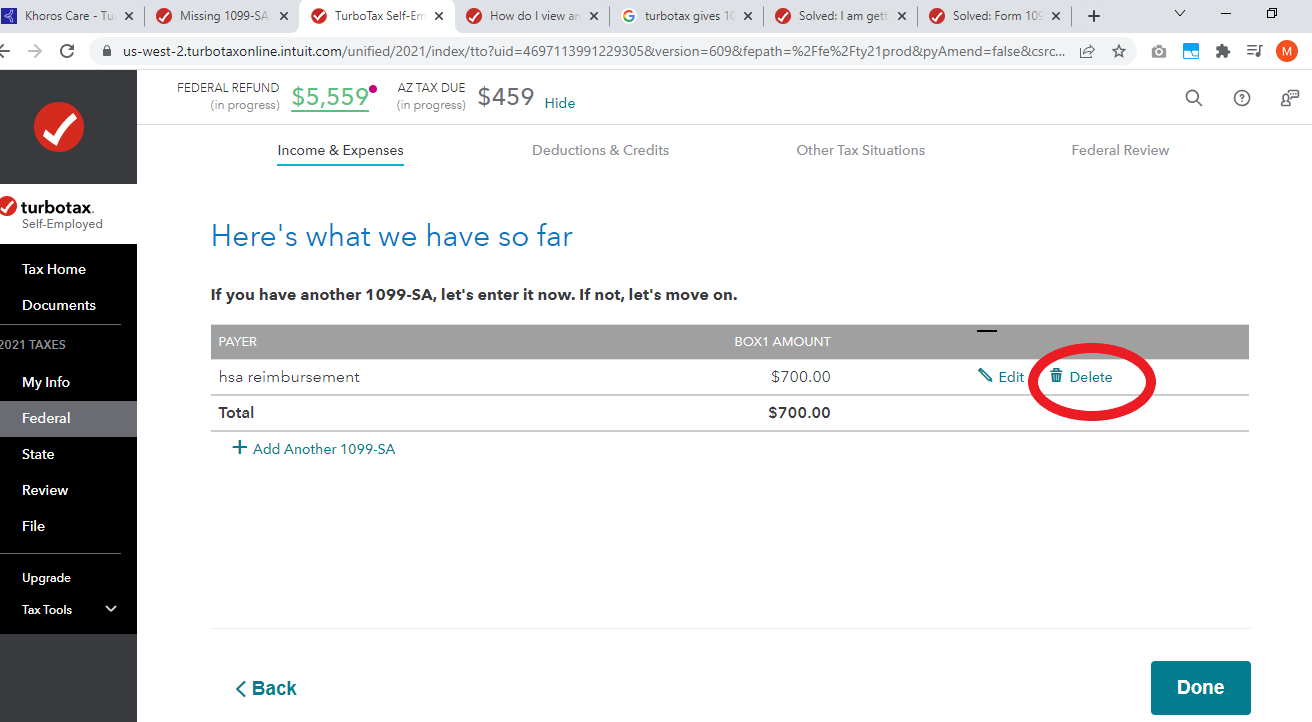Image resolution: width=1312 pixels, height=722 pixels.
Task: Click the bold $700.00 Total amount
Action: (799, 412)
